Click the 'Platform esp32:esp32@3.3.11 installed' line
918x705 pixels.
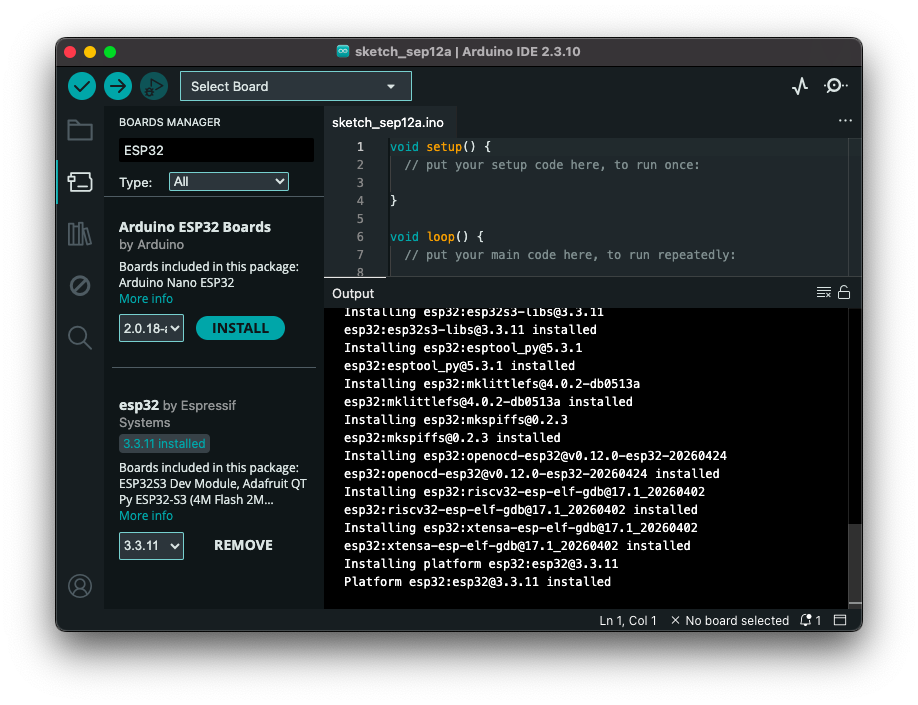tap(477, 581)
